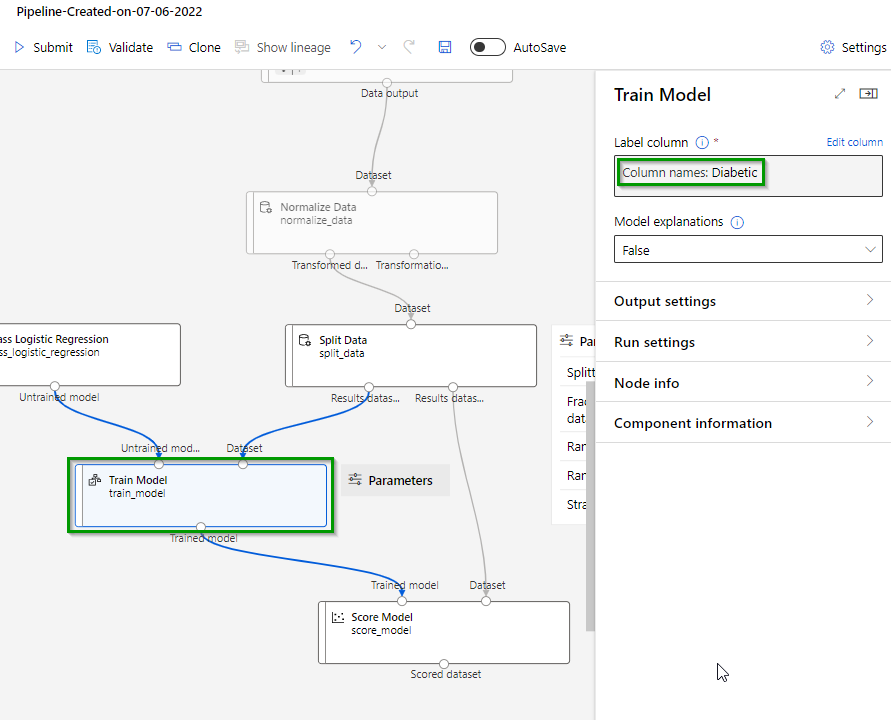Expand Train Model panel to full size

[840, 94]
